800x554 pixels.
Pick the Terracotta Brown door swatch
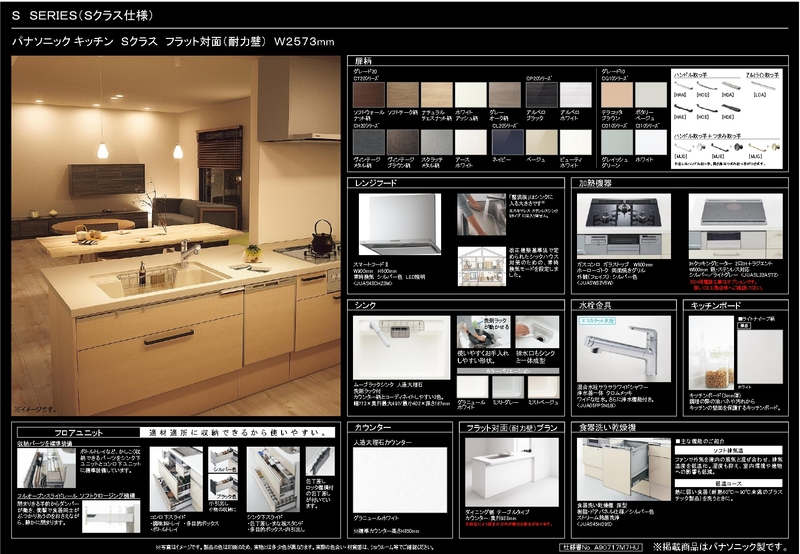point(616,94)
